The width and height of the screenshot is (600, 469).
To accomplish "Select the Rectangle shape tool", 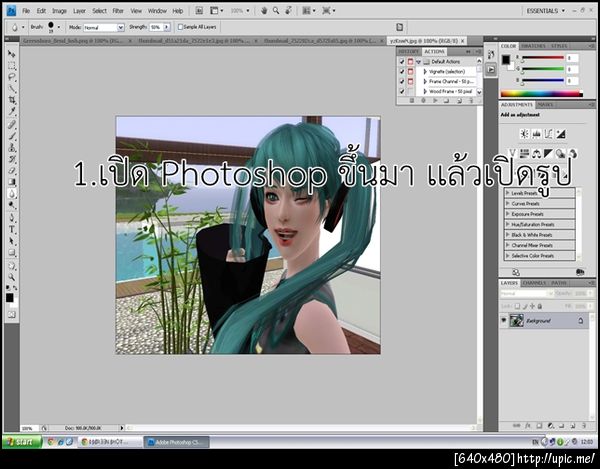I will [11, 252].
